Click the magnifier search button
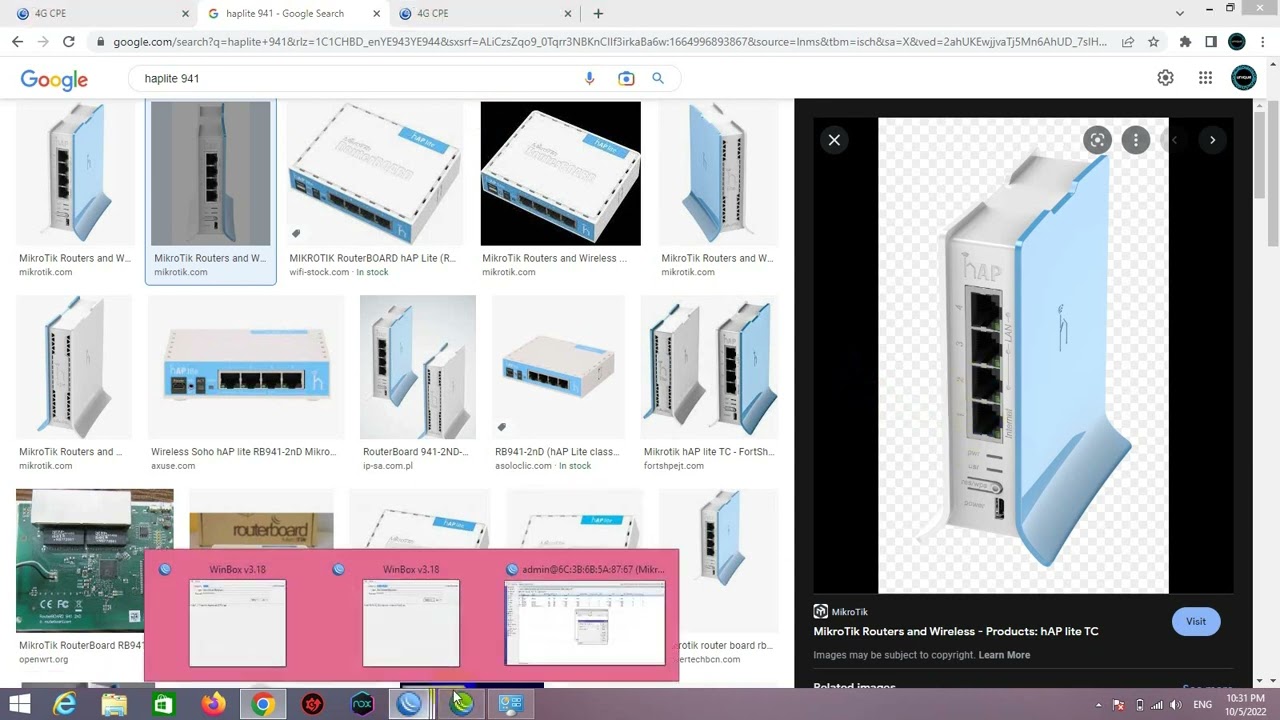This screenshot has height=720, width=1280. 658,78
